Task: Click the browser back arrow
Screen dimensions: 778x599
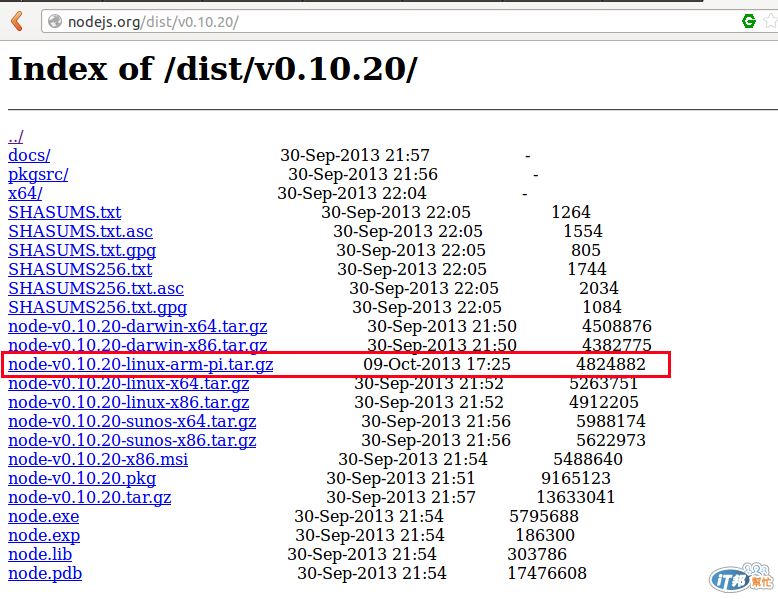Action: (x=17, y=21)
